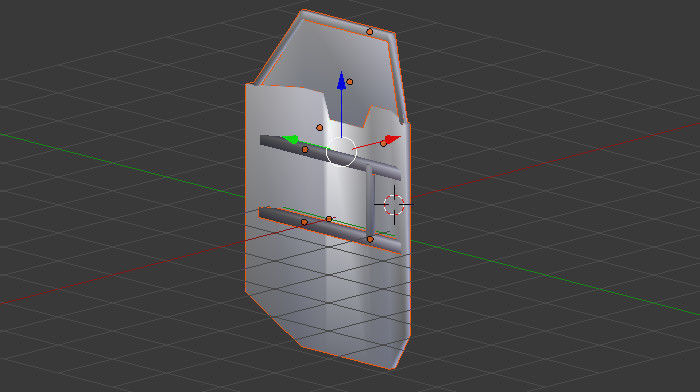Grab the red X-axis manipulator arrow
Viewport: 700px width, 392px height.
392,139
